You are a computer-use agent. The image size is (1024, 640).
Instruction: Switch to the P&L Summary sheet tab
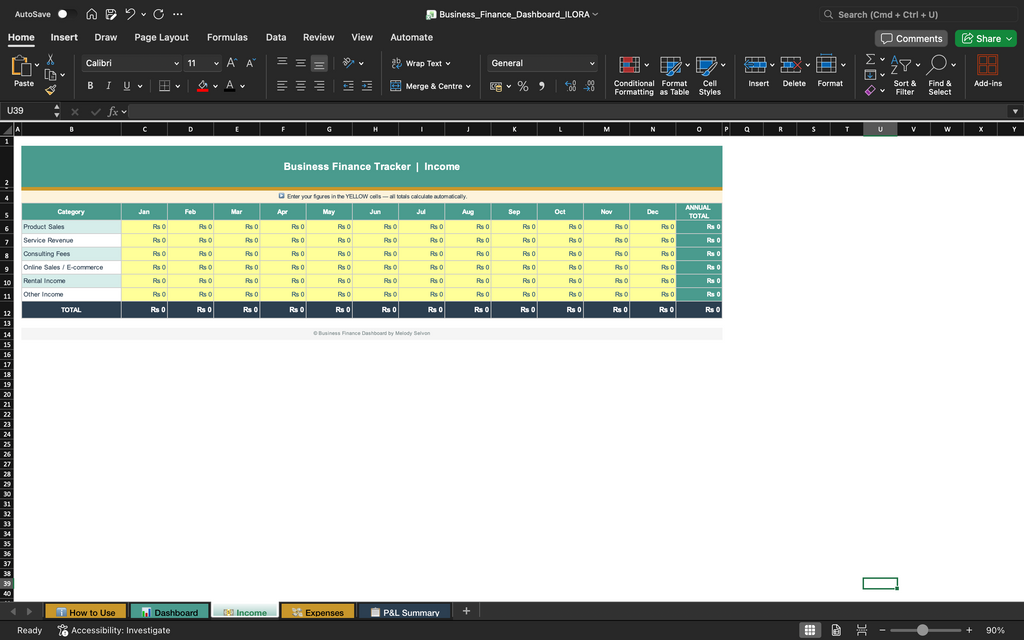point(405,612)
